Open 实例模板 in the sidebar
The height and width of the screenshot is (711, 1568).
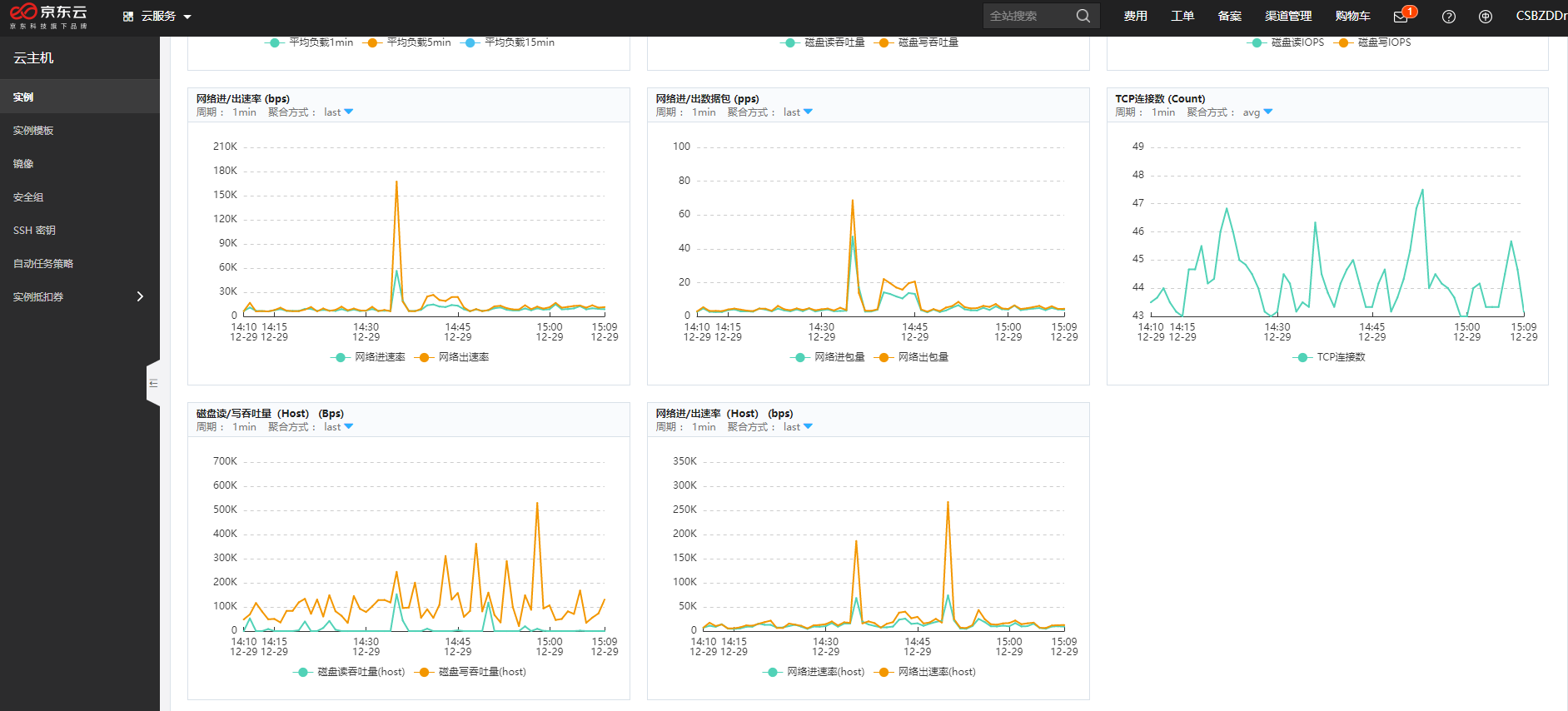coord(80,130)
